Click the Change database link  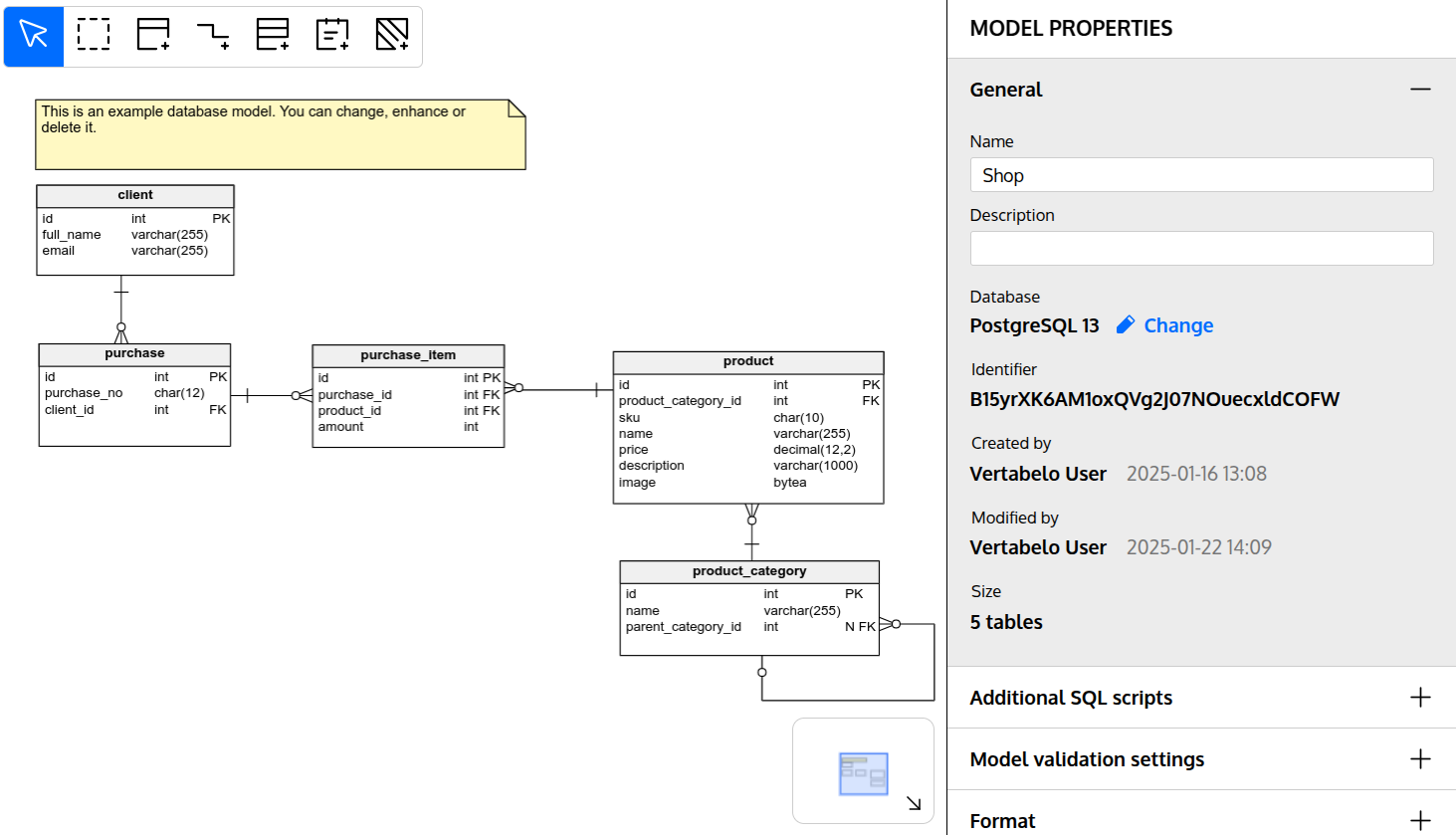pyautogui.click(x=1178, y=325)
